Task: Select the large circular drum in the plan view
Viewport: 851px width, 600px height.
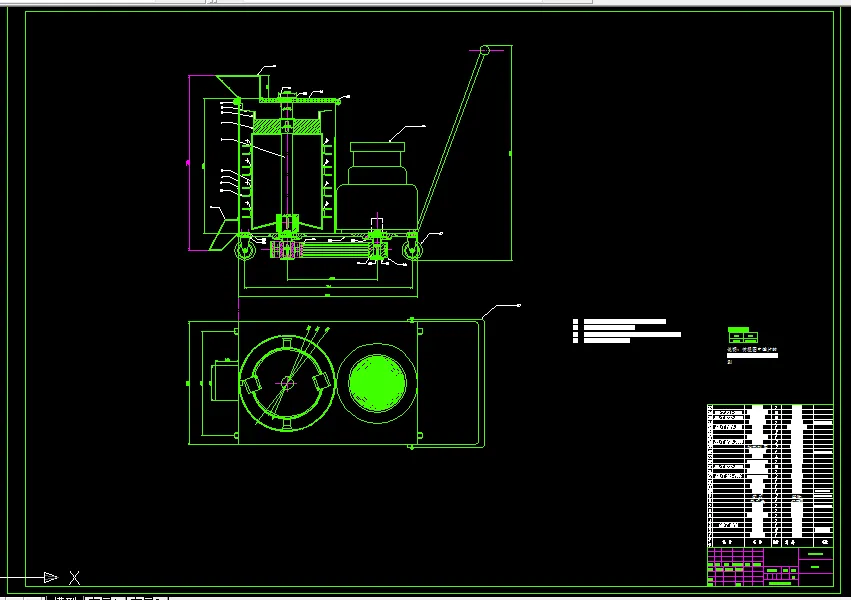Action: [287, 383]
